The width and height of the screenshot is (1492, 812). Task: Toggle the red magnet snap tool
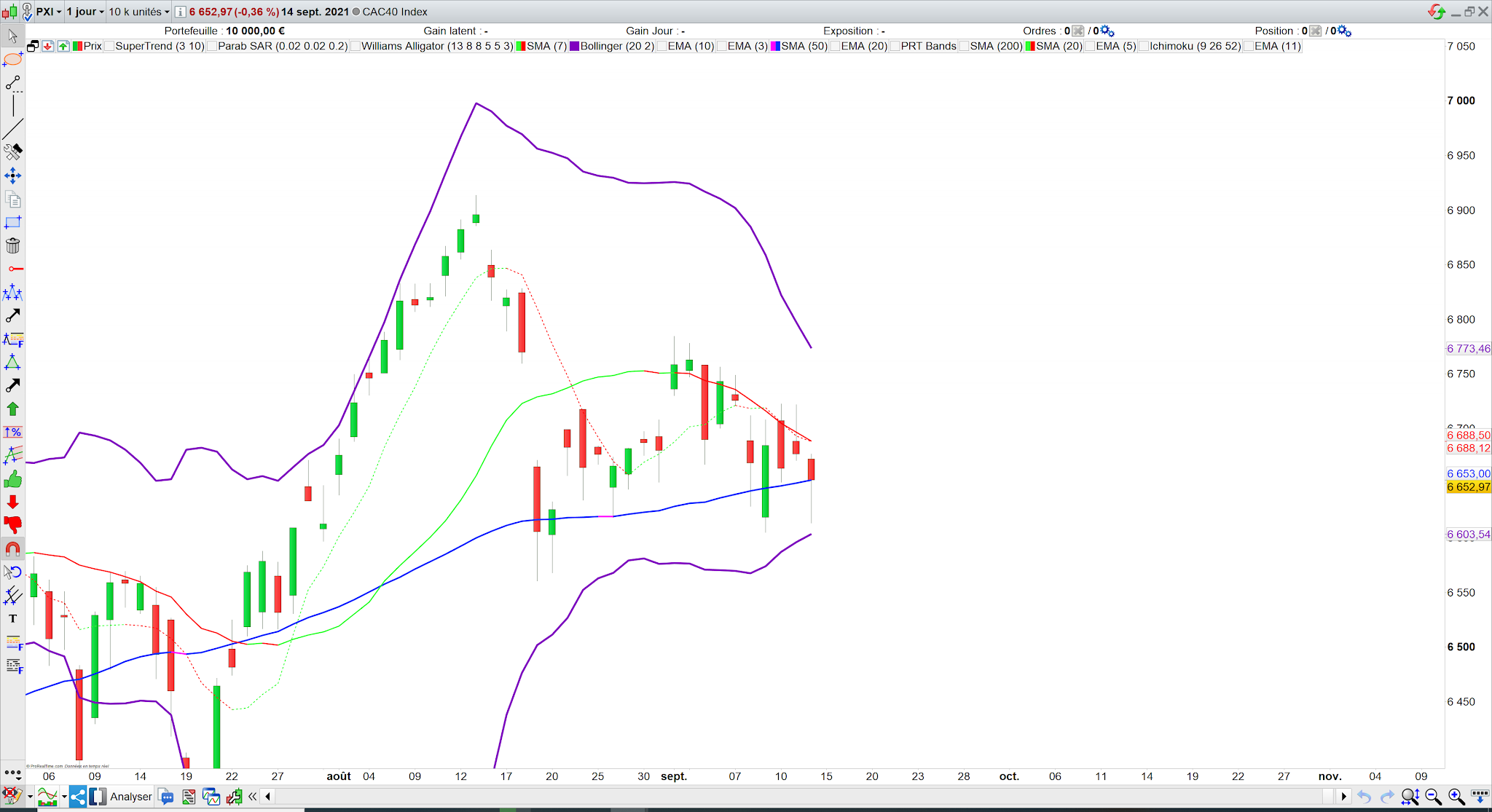click(12, 548)
